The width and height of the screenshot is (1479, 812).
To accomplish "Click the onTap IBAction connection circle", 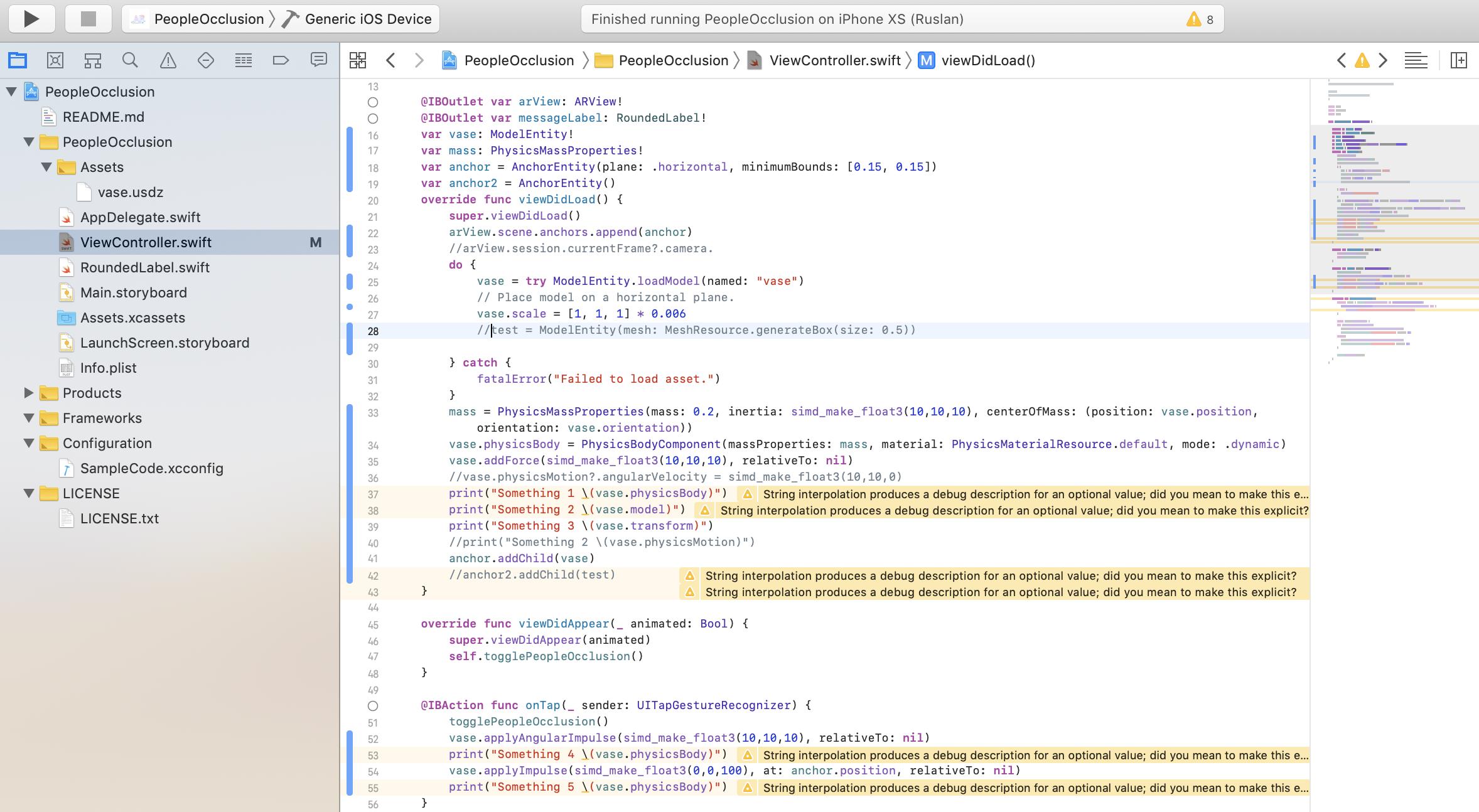I will 373,705.
